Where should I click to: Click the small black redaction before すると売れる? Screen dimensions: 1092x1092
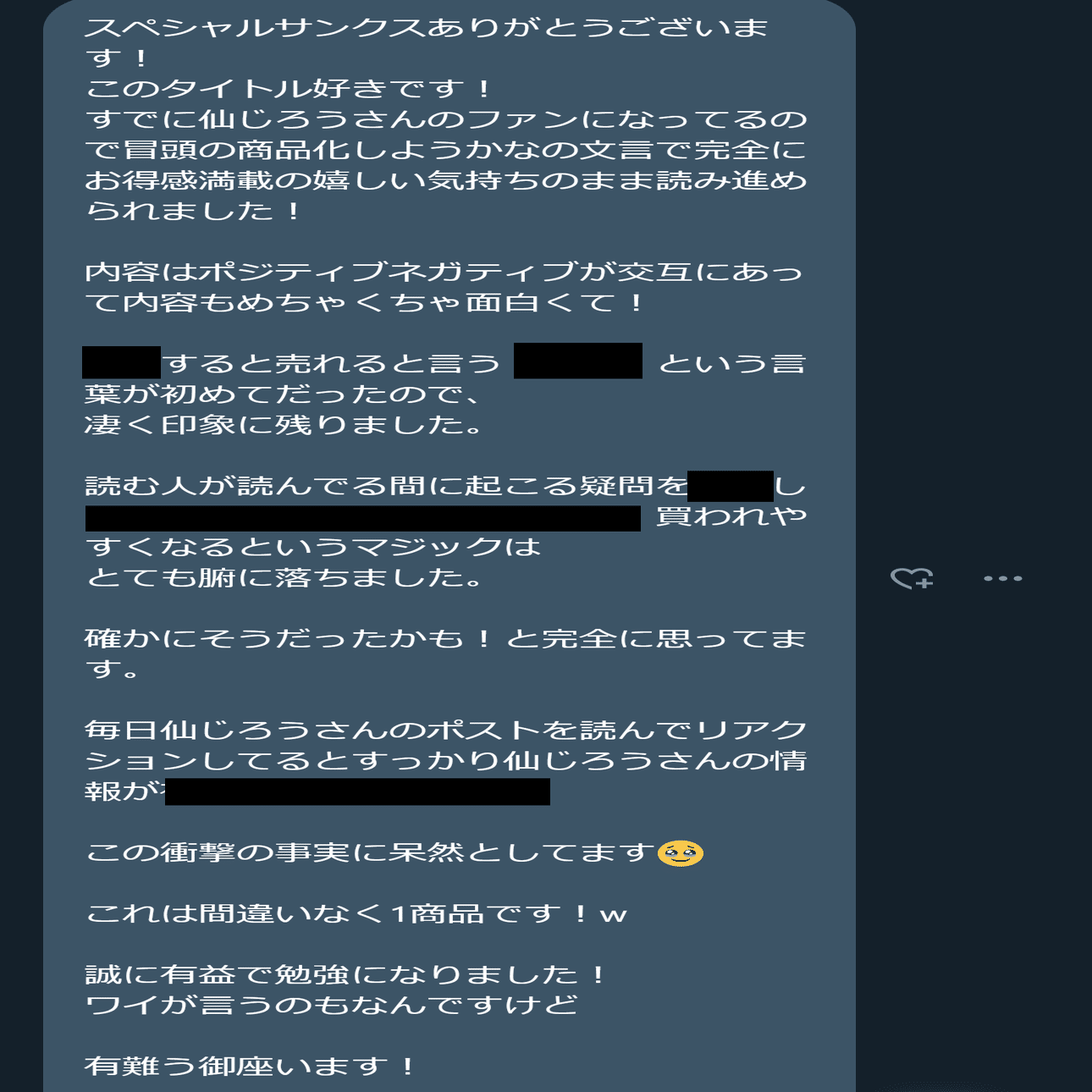tap(121, 362)
